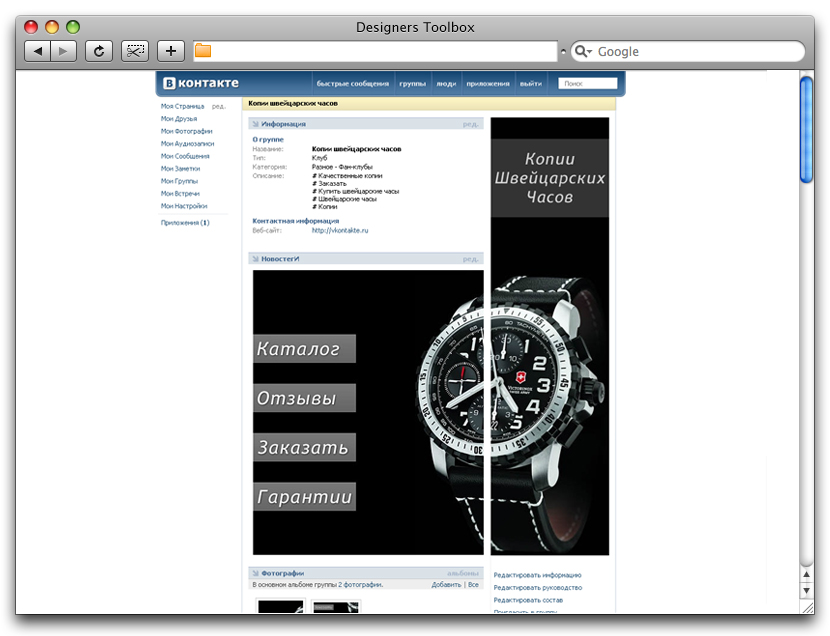Collapse the Фотографии section header

pos(282,573)
